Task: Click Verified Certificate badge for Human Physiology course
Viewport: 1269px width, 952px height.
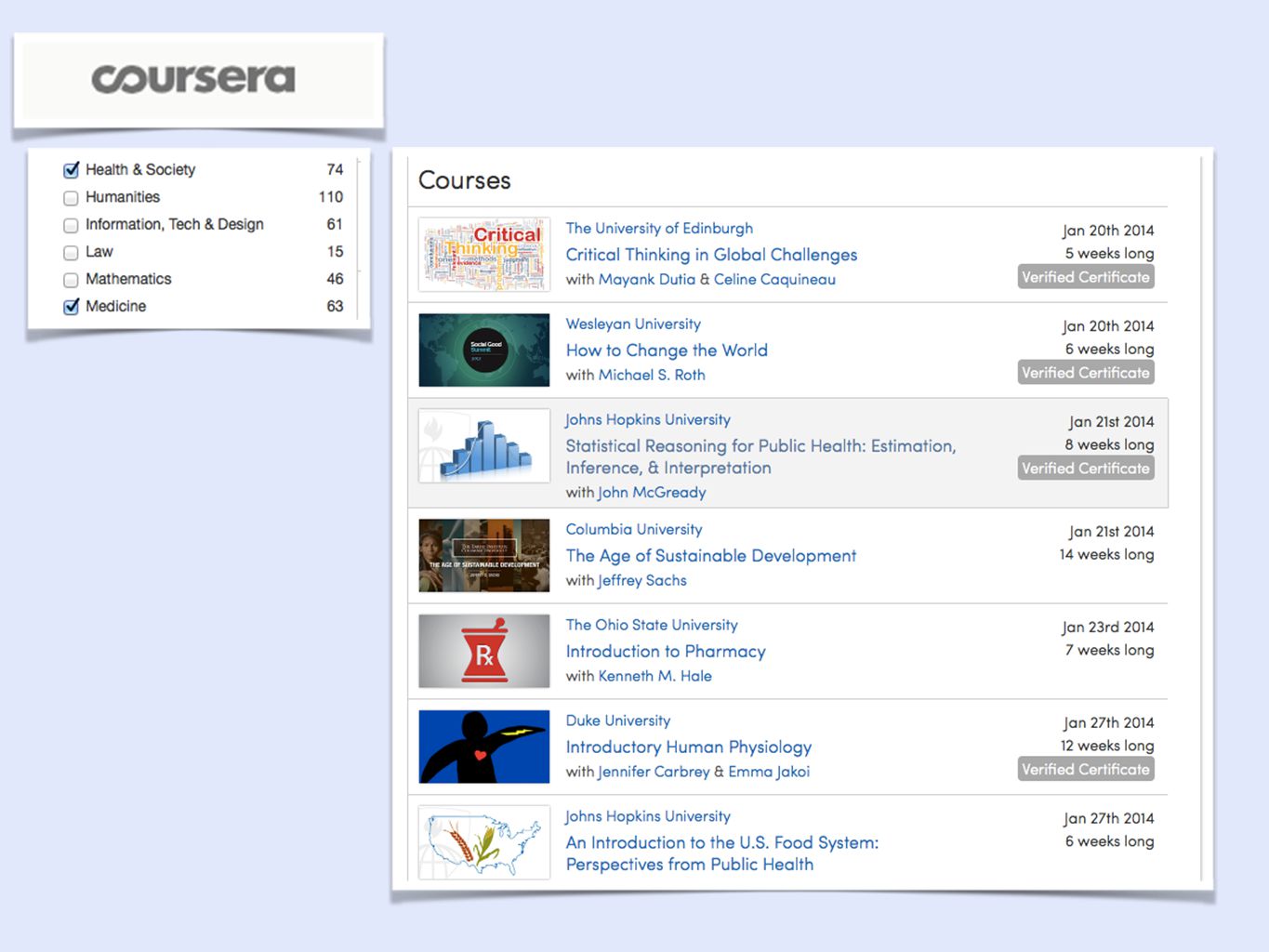Action: [1086, 770]
